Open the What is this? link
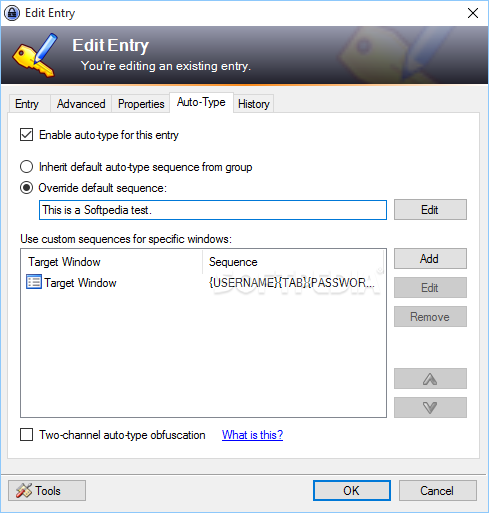The height and width of the screenshot is (513, 489). tap(252, 435)
